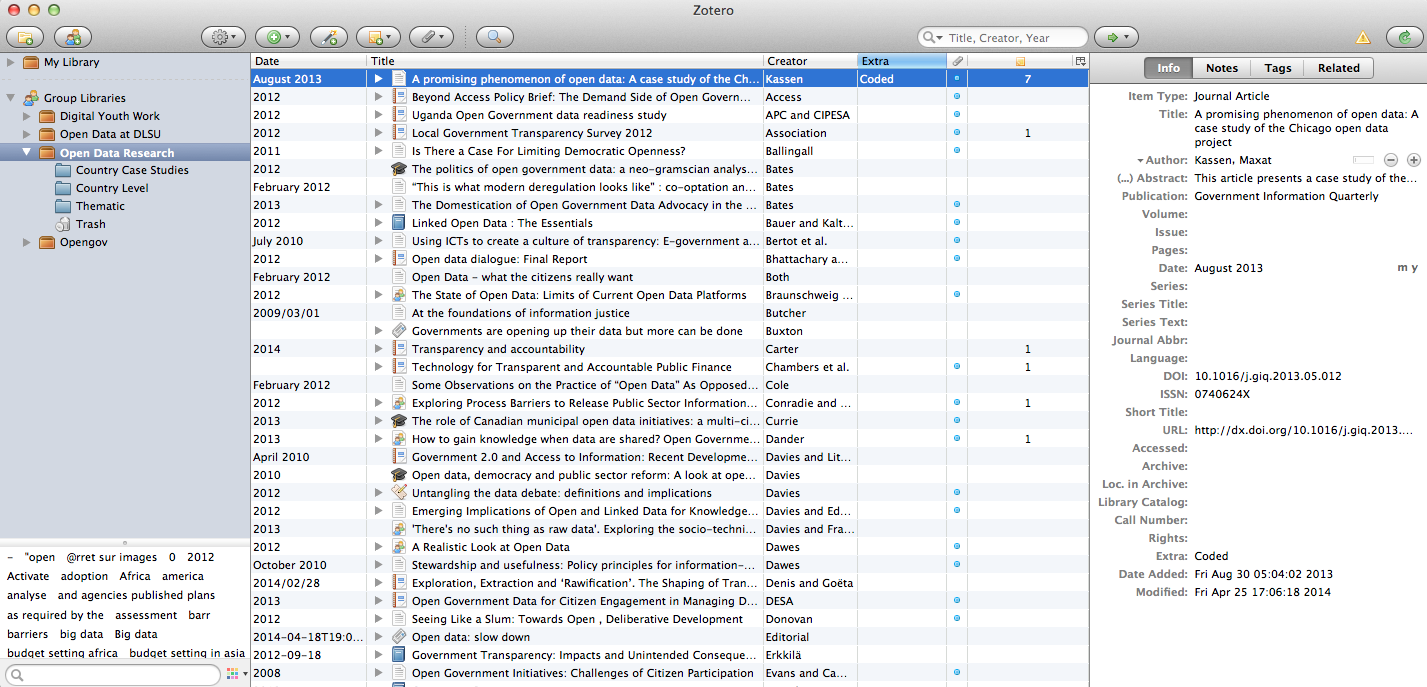The image size is (1427, 687).
Task: Open the dx.doi.org URL field
Action: [1303, 430]
